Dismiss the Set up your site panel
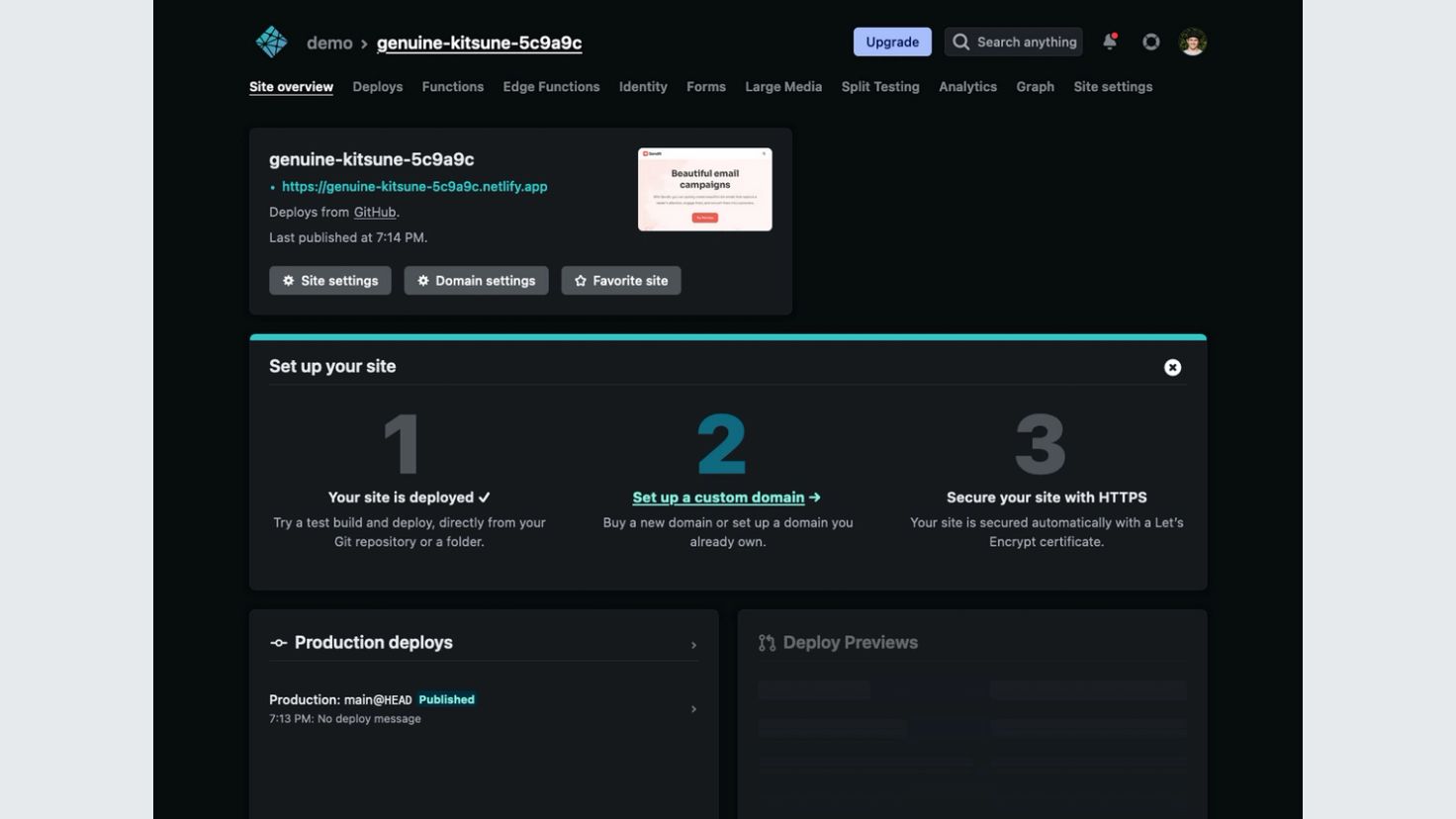This screenshot has height=819, width=1456. coord(1172,367)
